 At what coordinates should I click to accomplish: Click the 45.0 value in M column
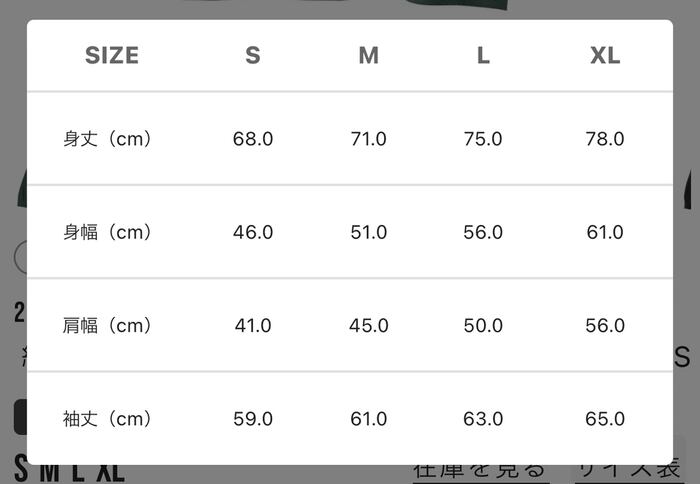coord(369,325)
